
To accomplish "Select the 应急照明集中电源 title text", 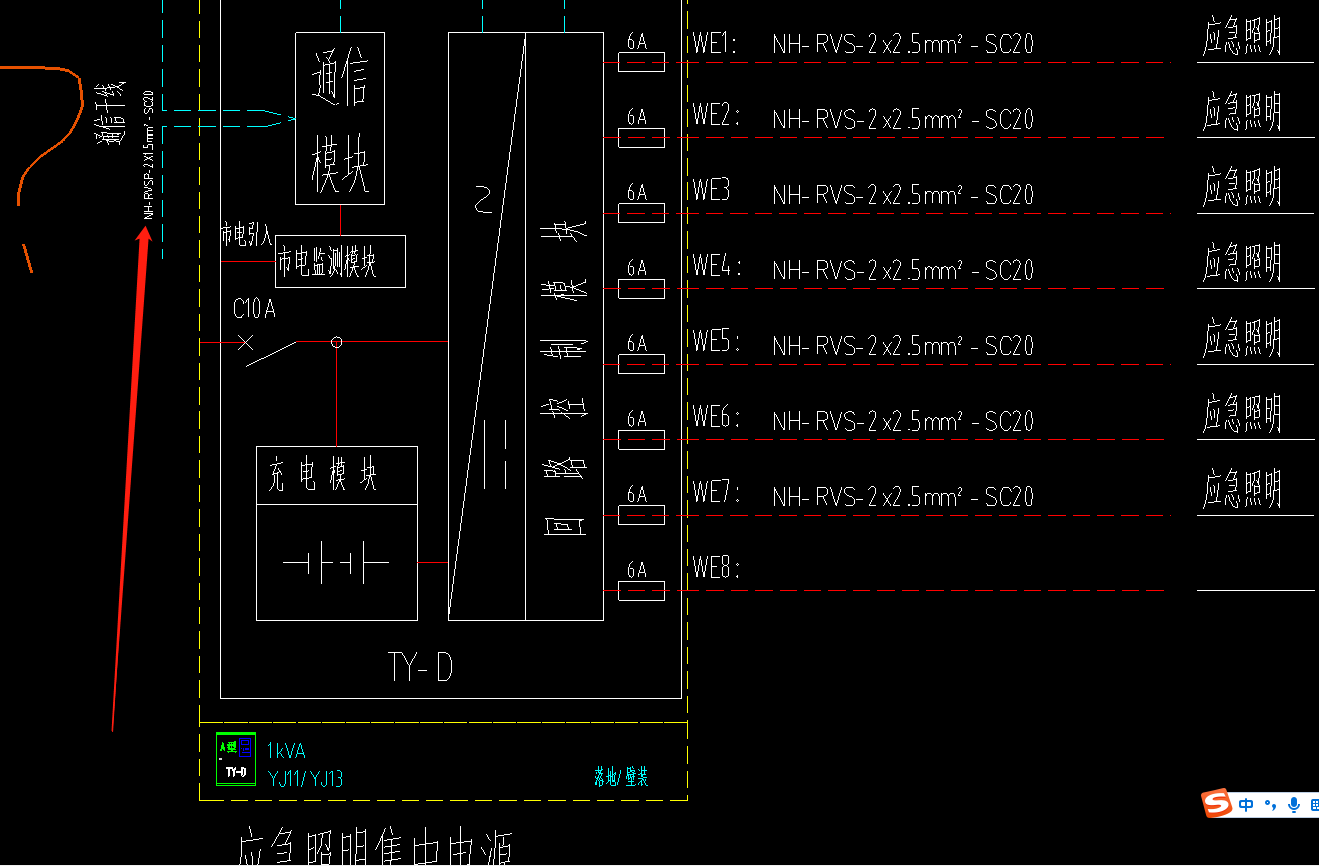I will (376, 847).
